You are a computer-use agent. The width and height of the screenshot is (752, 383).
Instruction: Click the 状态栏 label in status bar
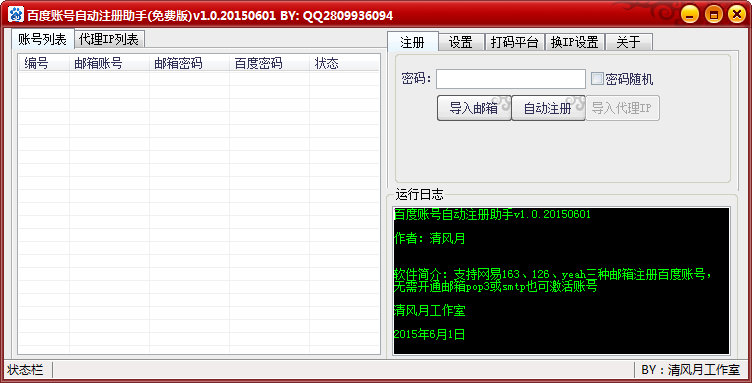(25, 370)
